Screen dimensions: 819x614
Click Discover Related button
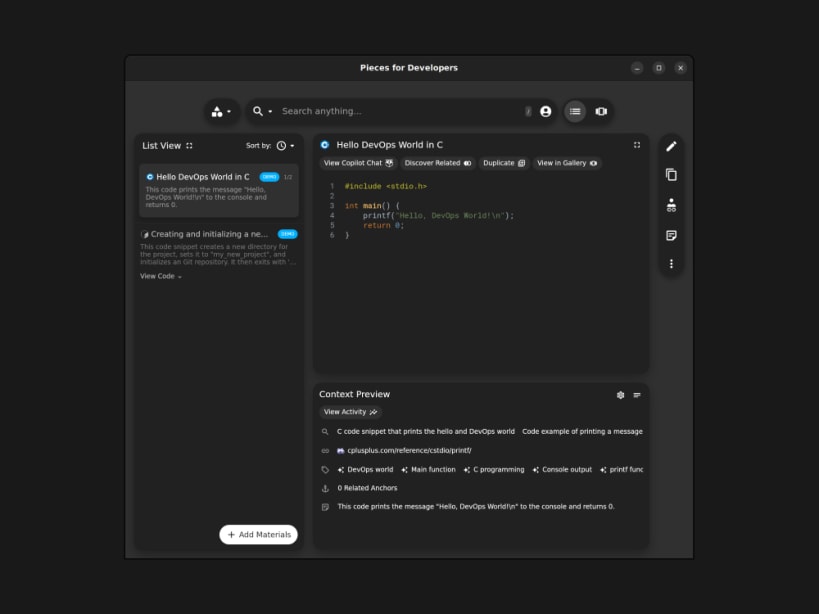click(438, 163)
